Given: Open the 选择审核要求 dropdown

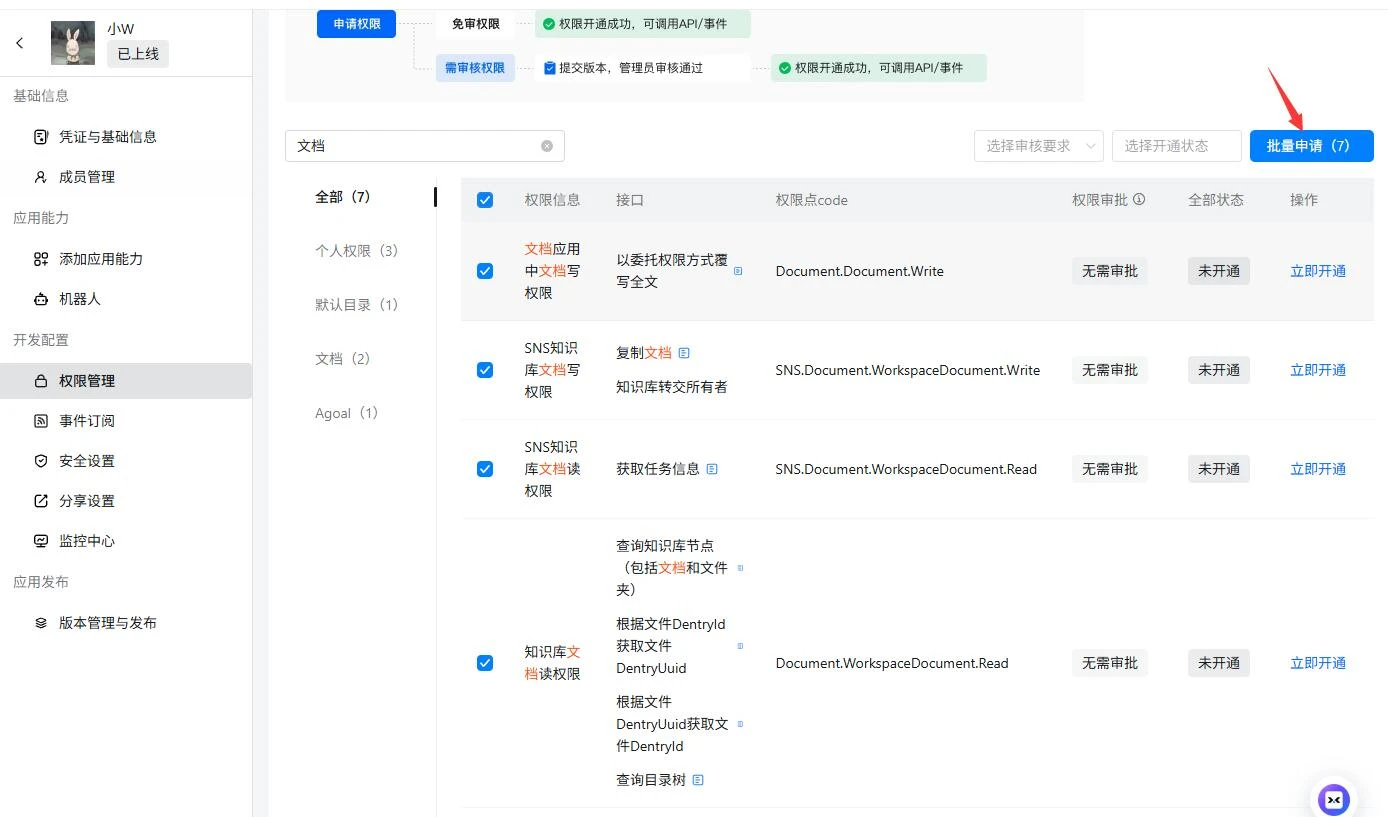Looking at the screenshot, I should [x=1038, y=146].
